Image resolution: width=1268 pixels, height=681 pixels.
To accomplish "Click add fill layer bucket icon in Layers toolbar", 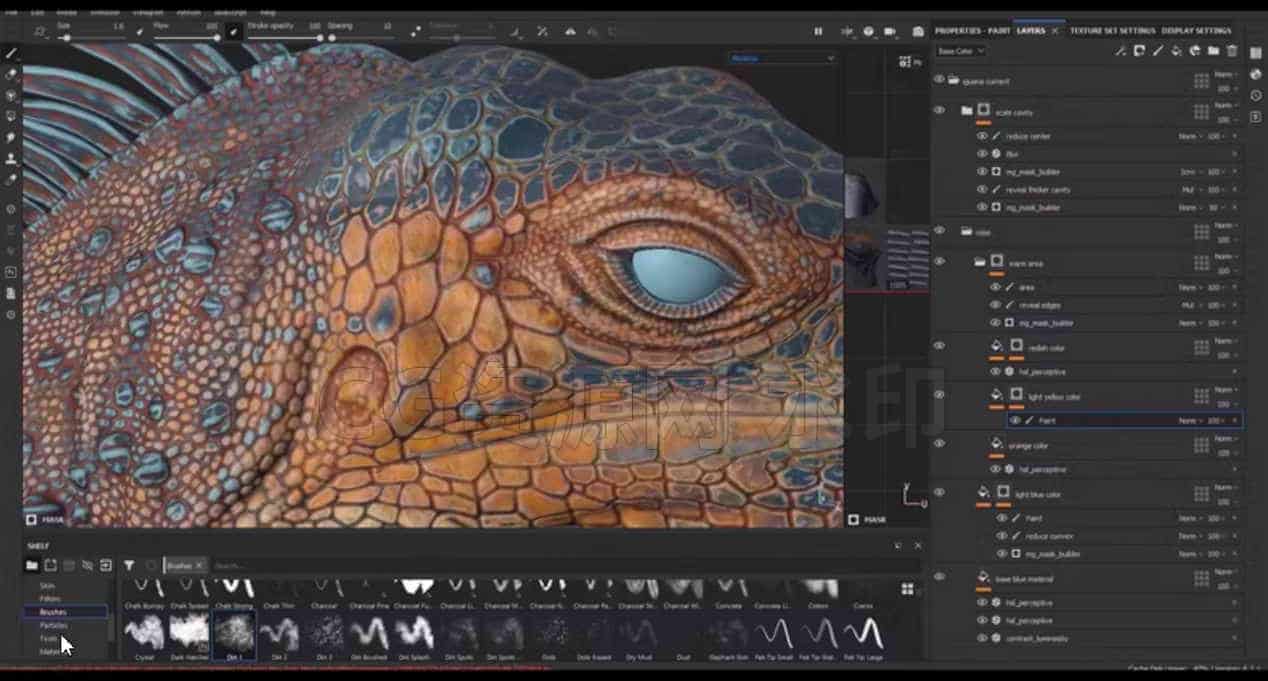I will point(1177,51).
